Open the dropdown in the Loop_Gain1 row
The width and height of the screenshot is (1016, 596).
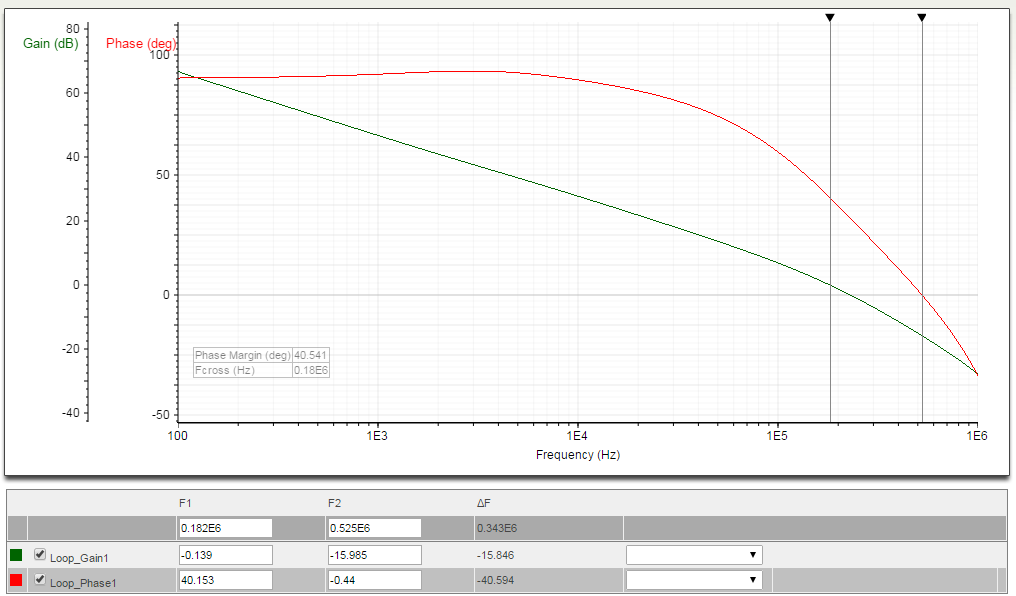point(693,554)
